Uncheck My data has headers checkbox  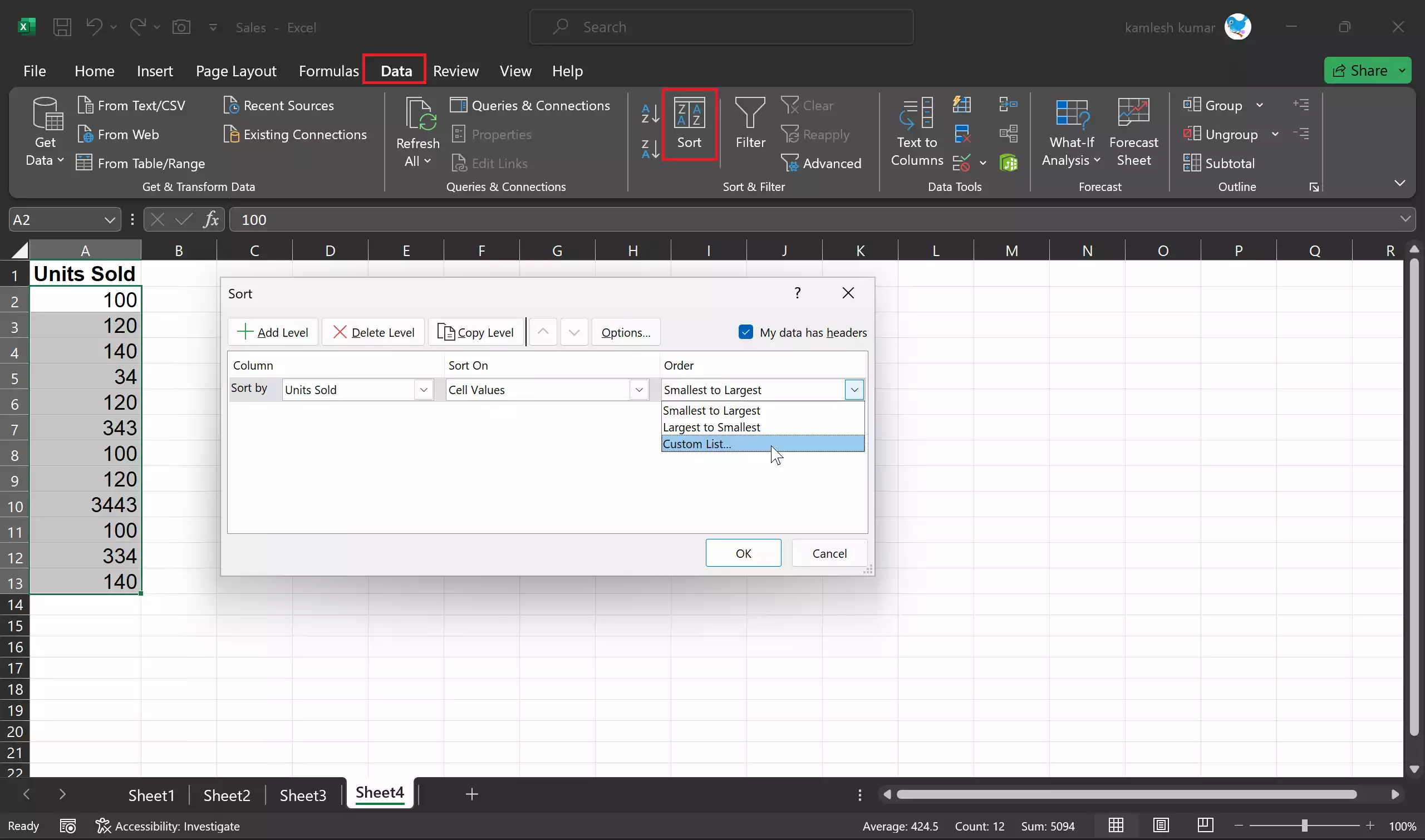coord(745,332)
